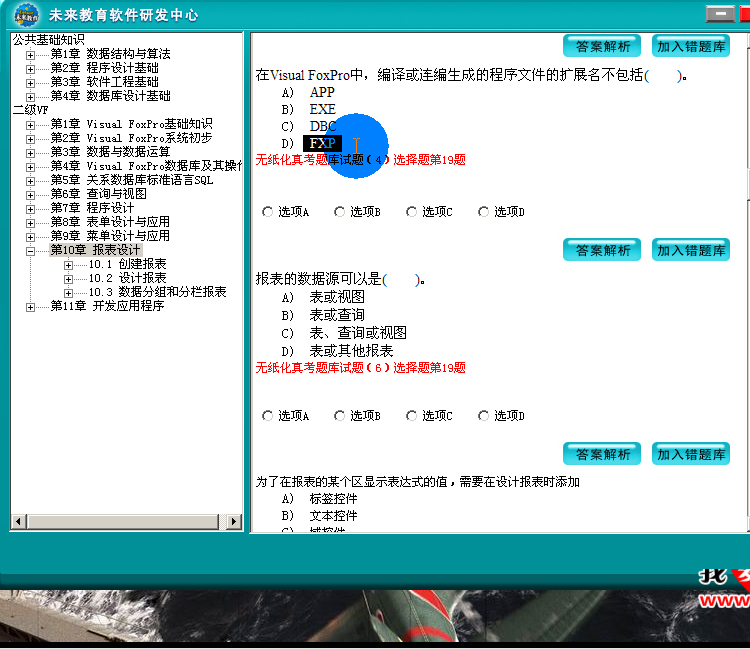Click the 未来教育 logo icon in title bar
The image size is (750, 649).
[x=26, y=15]
